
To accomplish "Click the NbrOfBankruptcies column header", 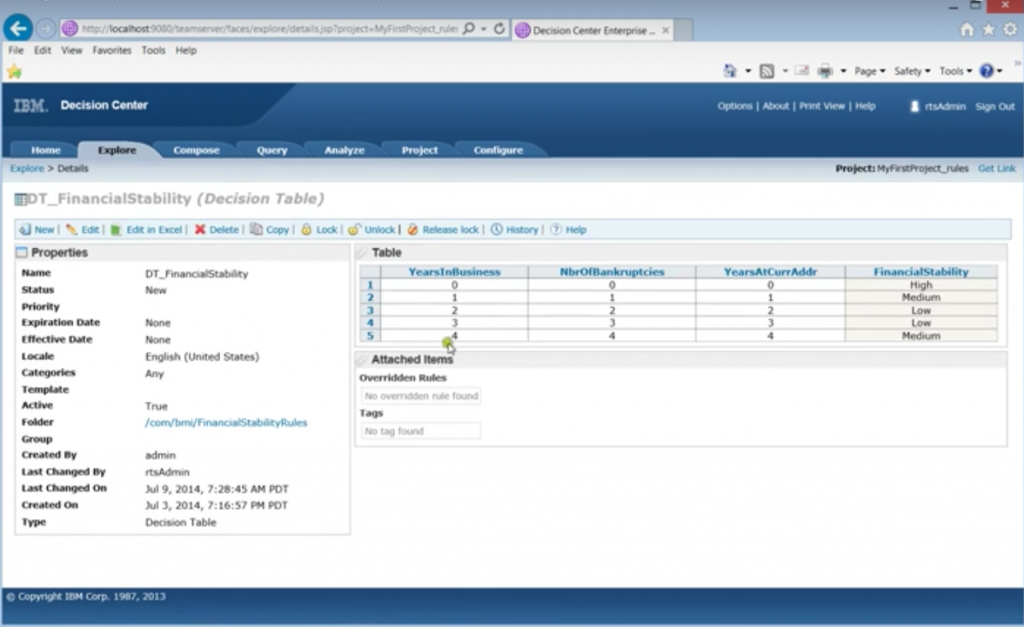I will click(612, 272).
